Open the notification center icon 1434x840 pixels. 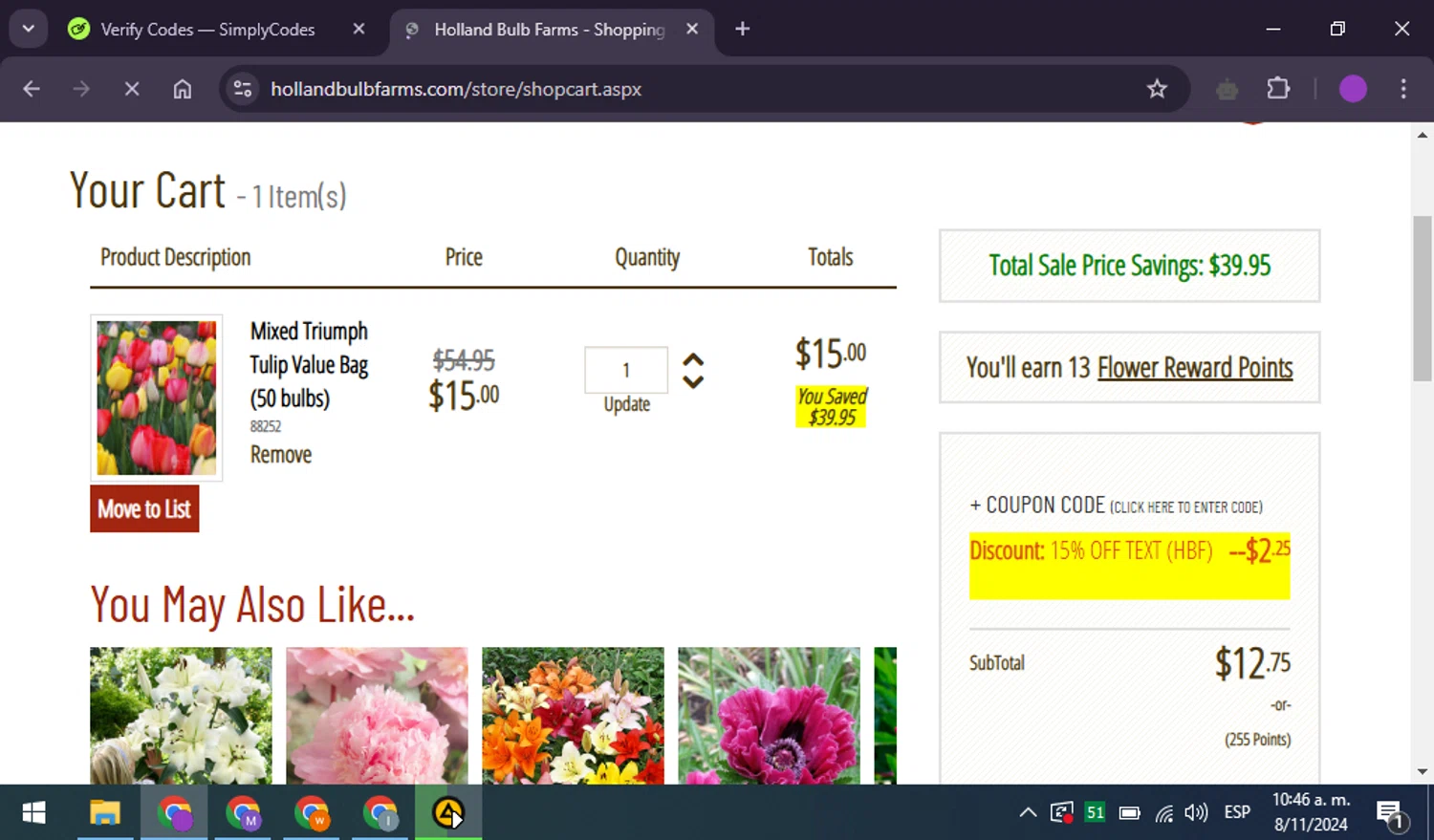[1391, 814]
